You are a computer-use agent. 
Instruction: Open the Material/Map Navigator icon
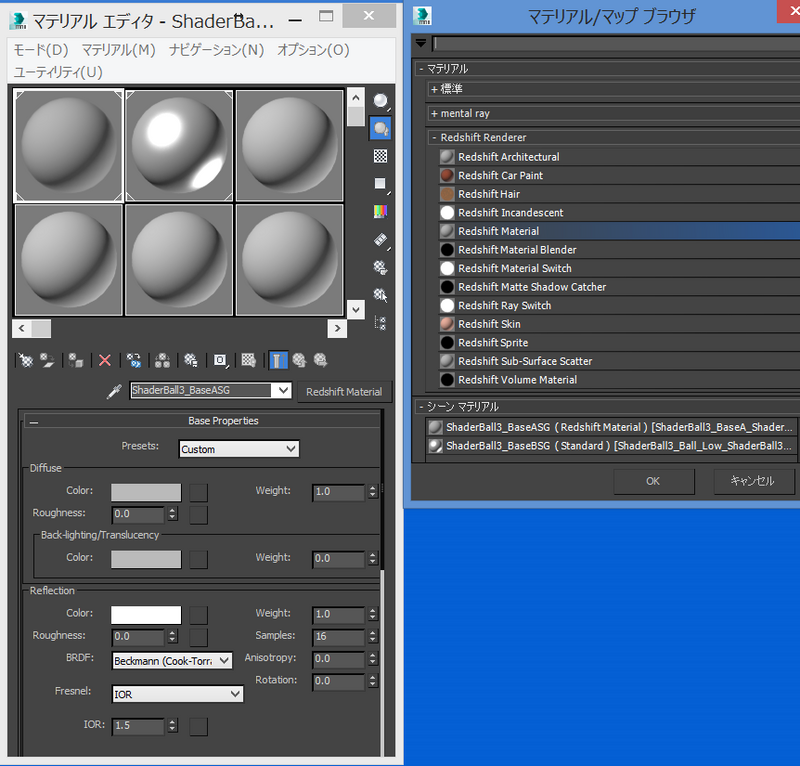pos(381,323)
